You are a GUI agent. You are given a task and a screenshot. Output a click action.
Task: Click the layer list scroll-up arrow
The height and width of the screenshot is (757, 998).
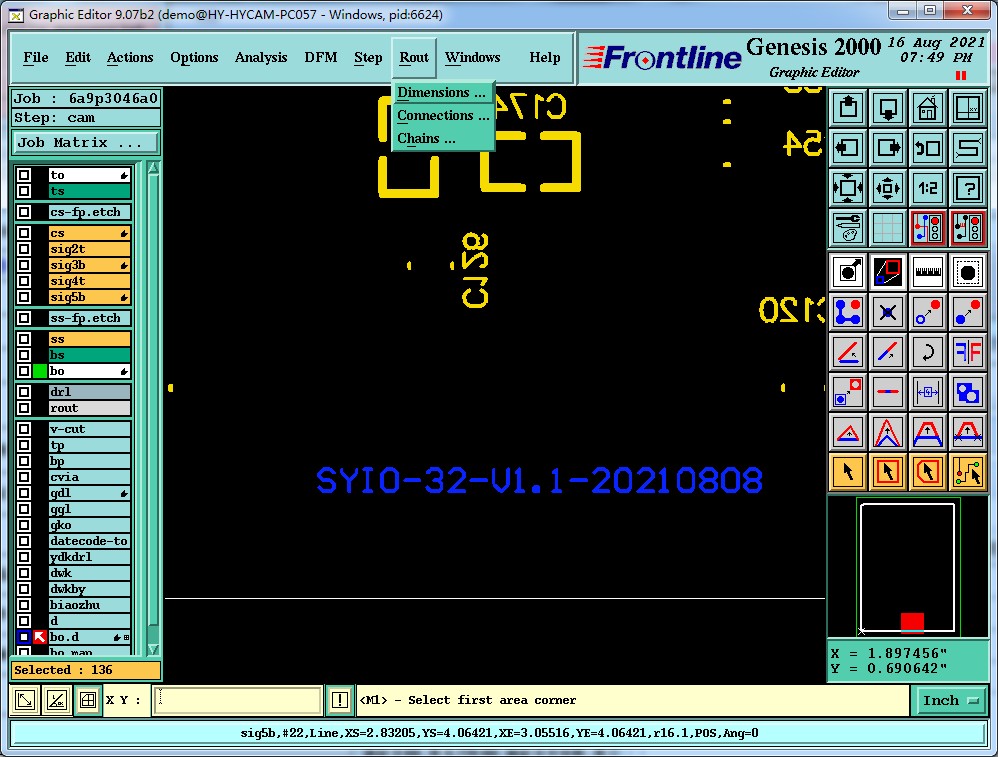[153, 168]
